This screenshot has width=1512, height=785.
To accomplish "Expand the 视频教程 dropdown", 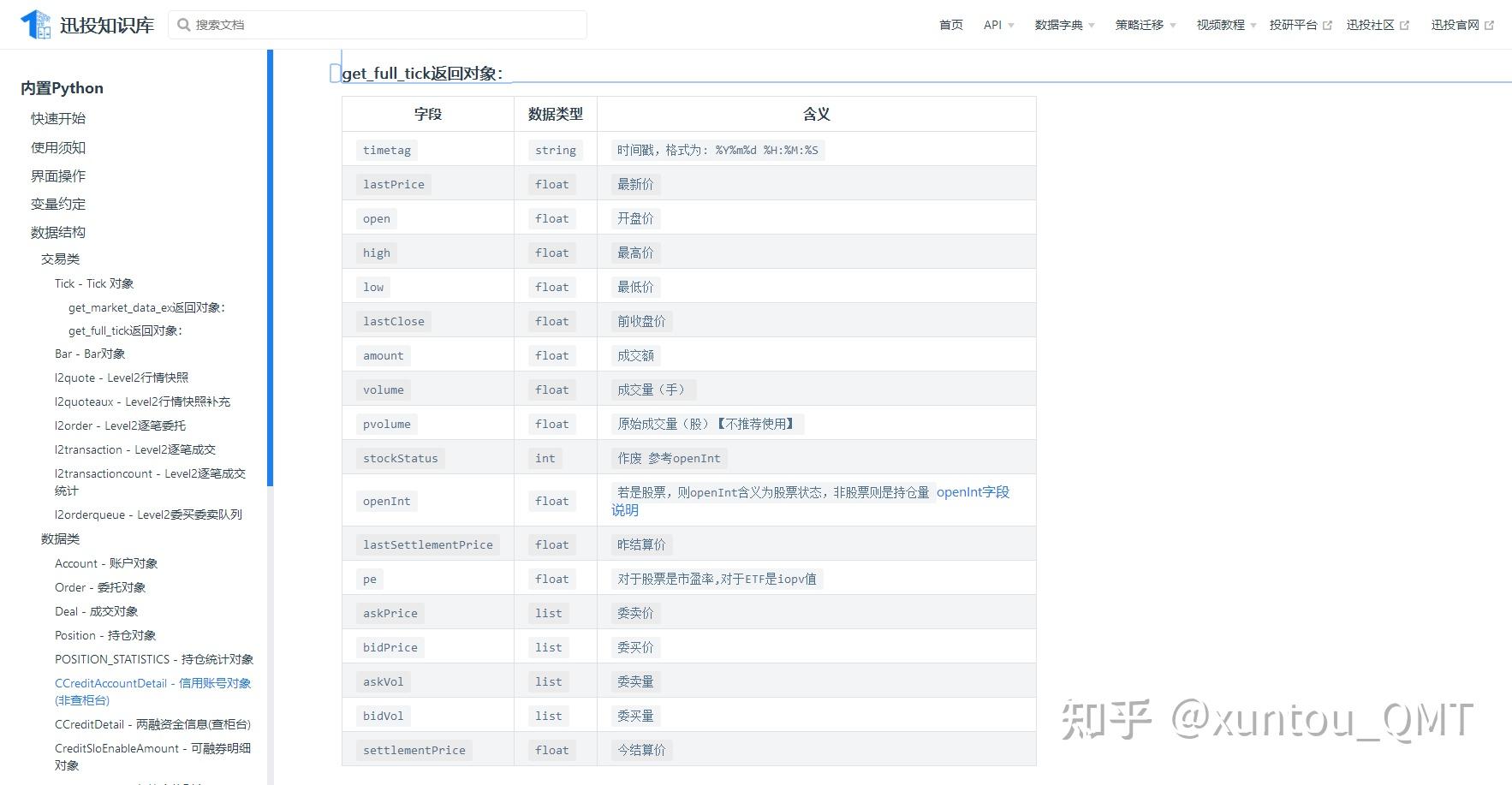I will pyautogui.click(x=1221, y=25).
